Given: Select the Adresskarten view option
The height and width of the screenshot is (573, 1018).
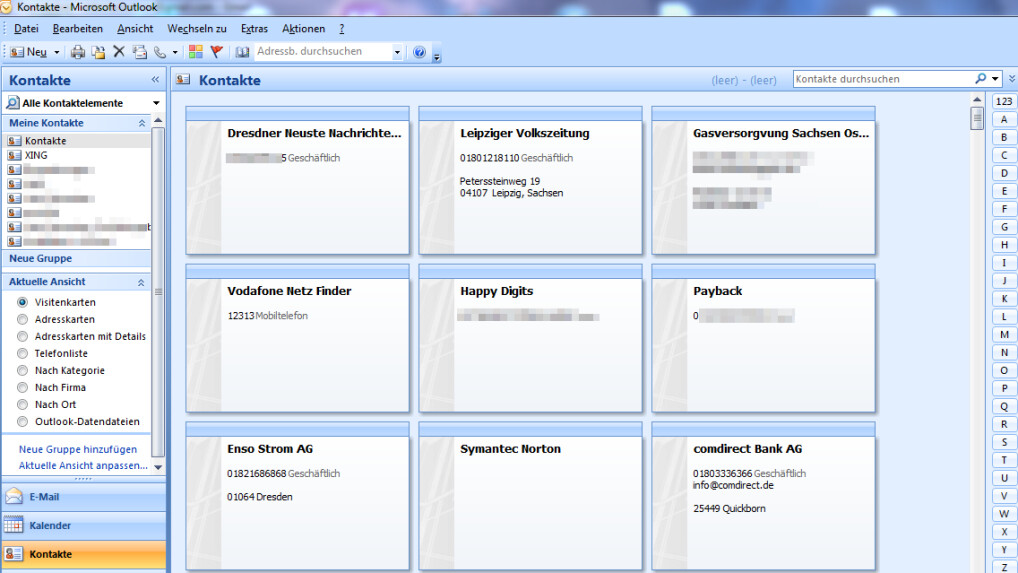Looking at the screenshot, I should point(23,319).
